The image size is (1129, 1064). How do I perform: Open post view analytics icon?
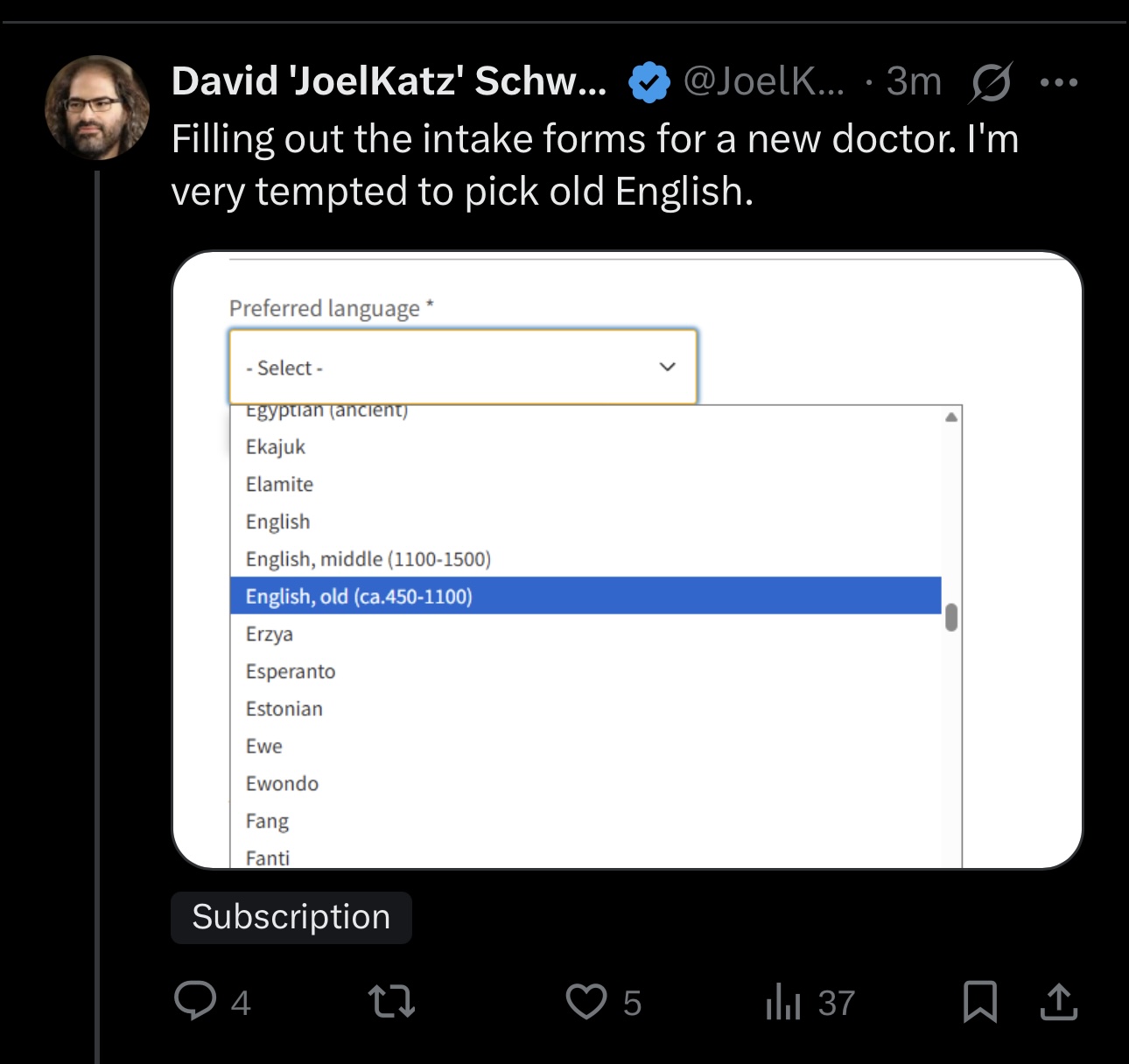pyautogui.click(x=783, y=1001)
